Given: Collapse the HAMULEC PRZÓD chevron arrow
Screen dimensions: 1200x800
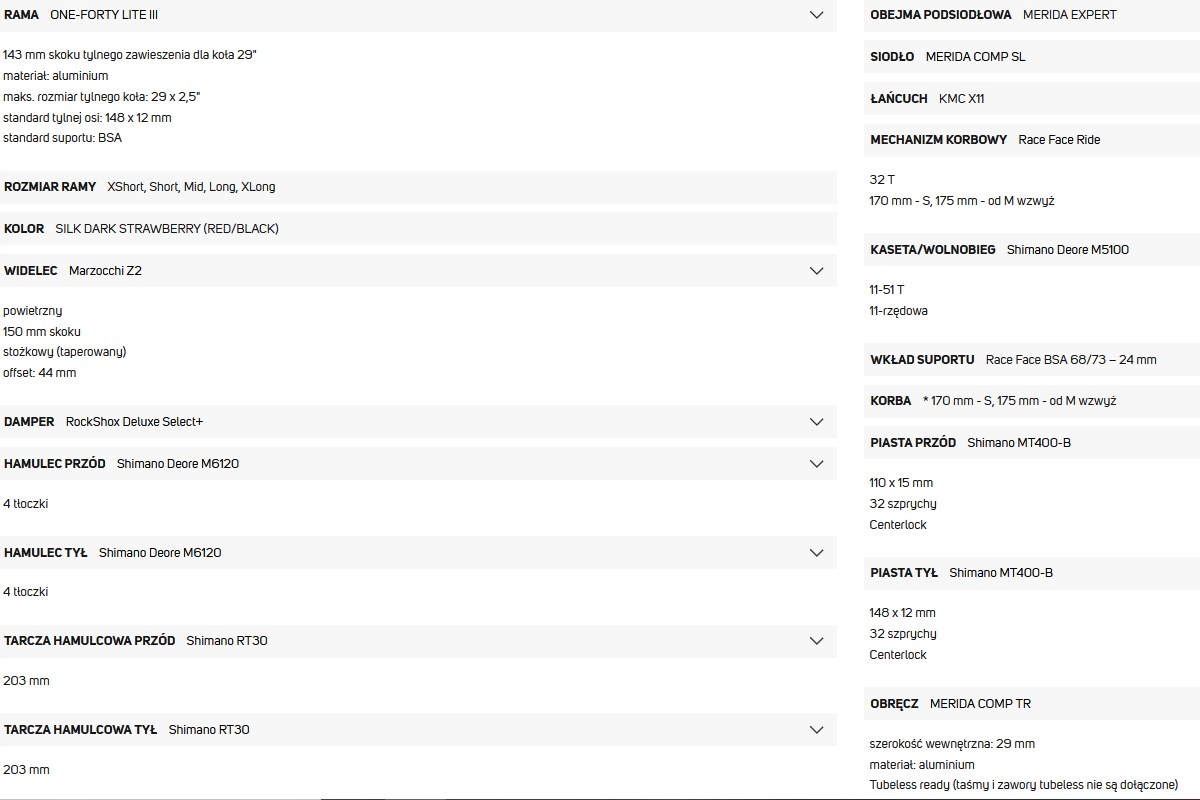Looking at the screenshot, I should pos(816,463).
